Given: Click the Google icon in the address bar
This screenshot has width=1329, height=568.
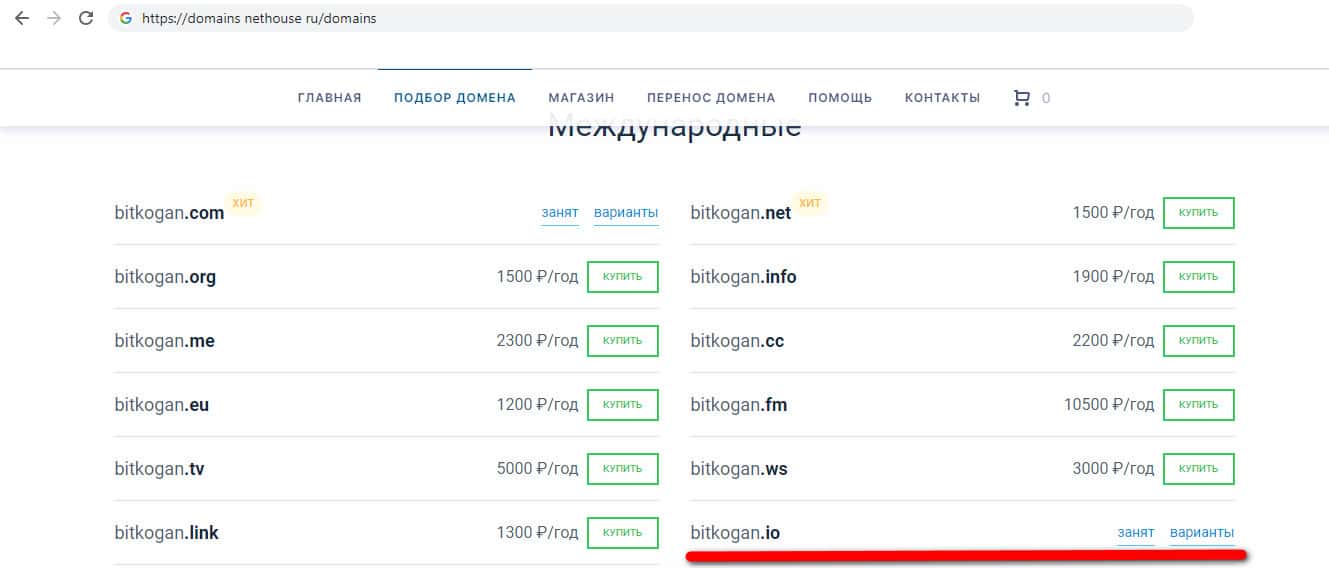Looking at the screenshot, I should [x=126, y=18].
